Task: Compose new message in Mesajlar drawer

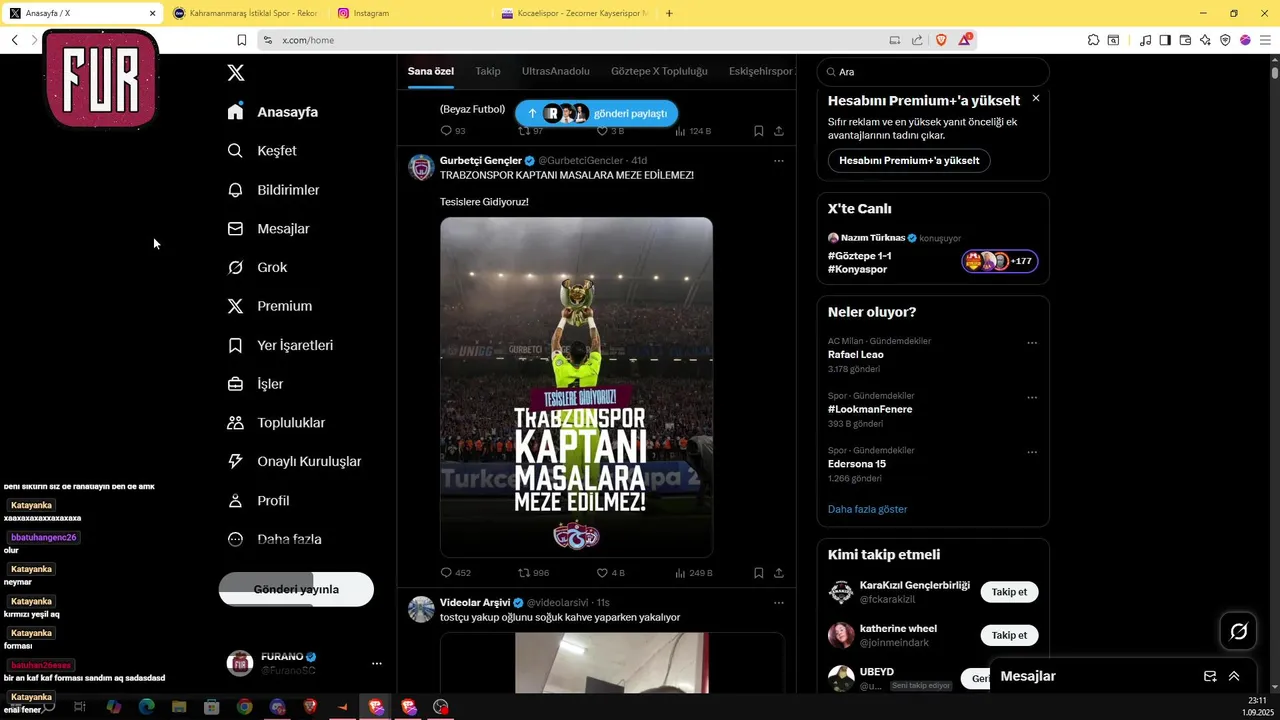Action: click(1210, 676)
